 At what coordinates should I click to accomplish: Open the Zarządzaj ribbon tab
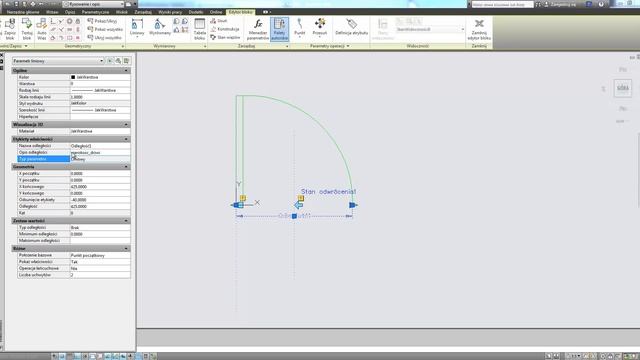click(143, 12)
